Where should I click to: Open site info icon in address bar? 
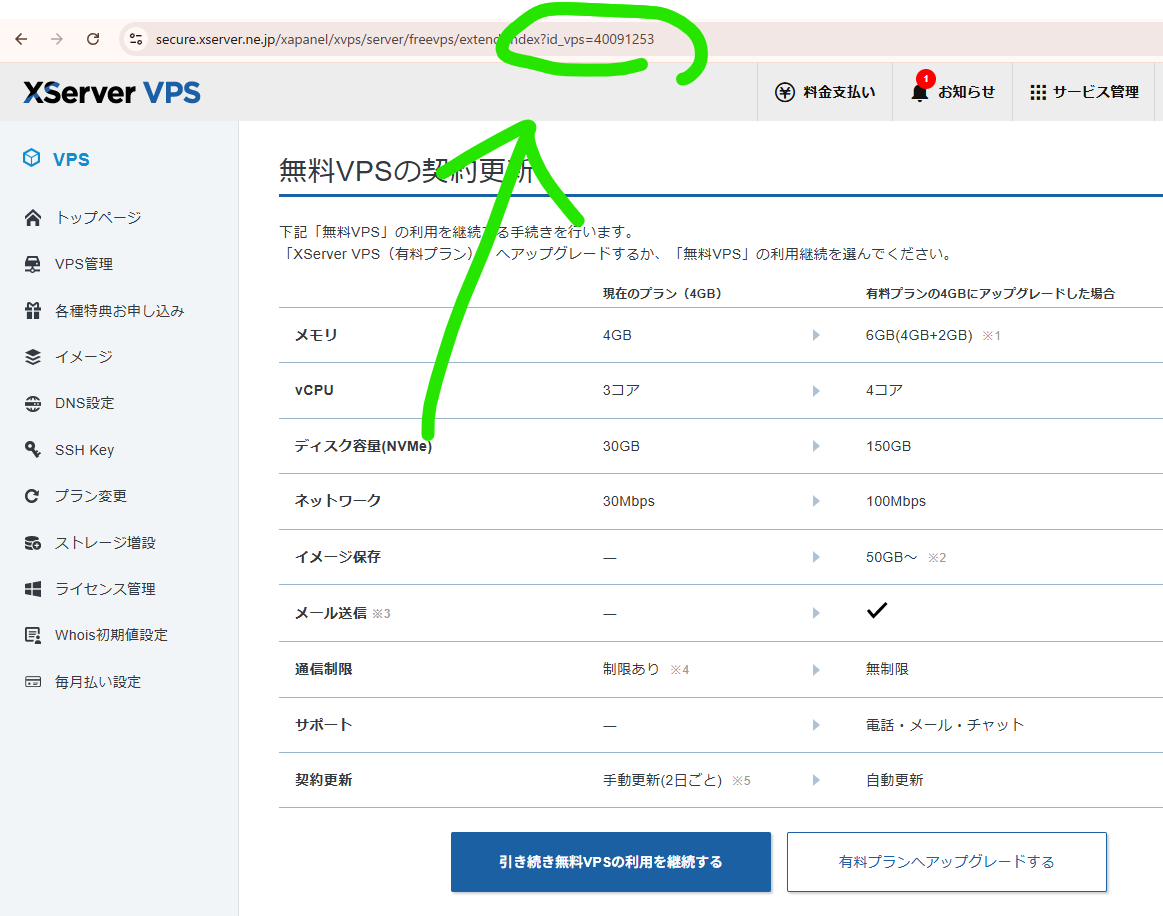coord(136,39)
